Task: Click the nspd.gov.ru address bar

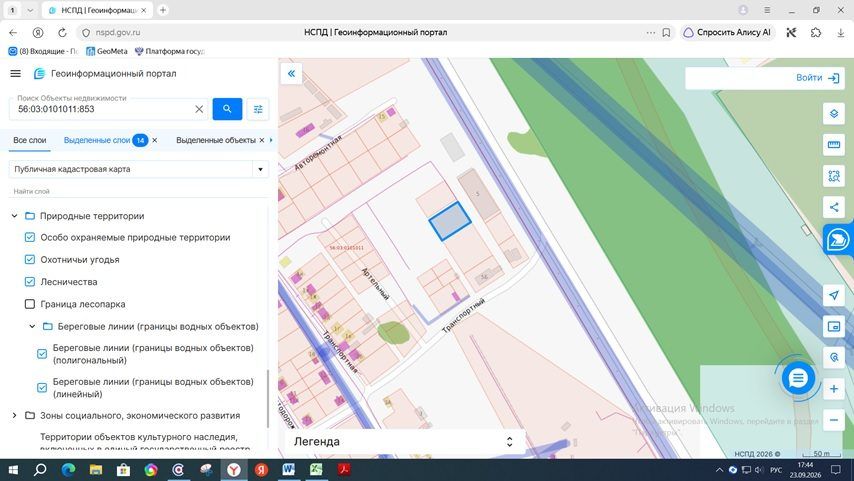Action: (118, 33)
